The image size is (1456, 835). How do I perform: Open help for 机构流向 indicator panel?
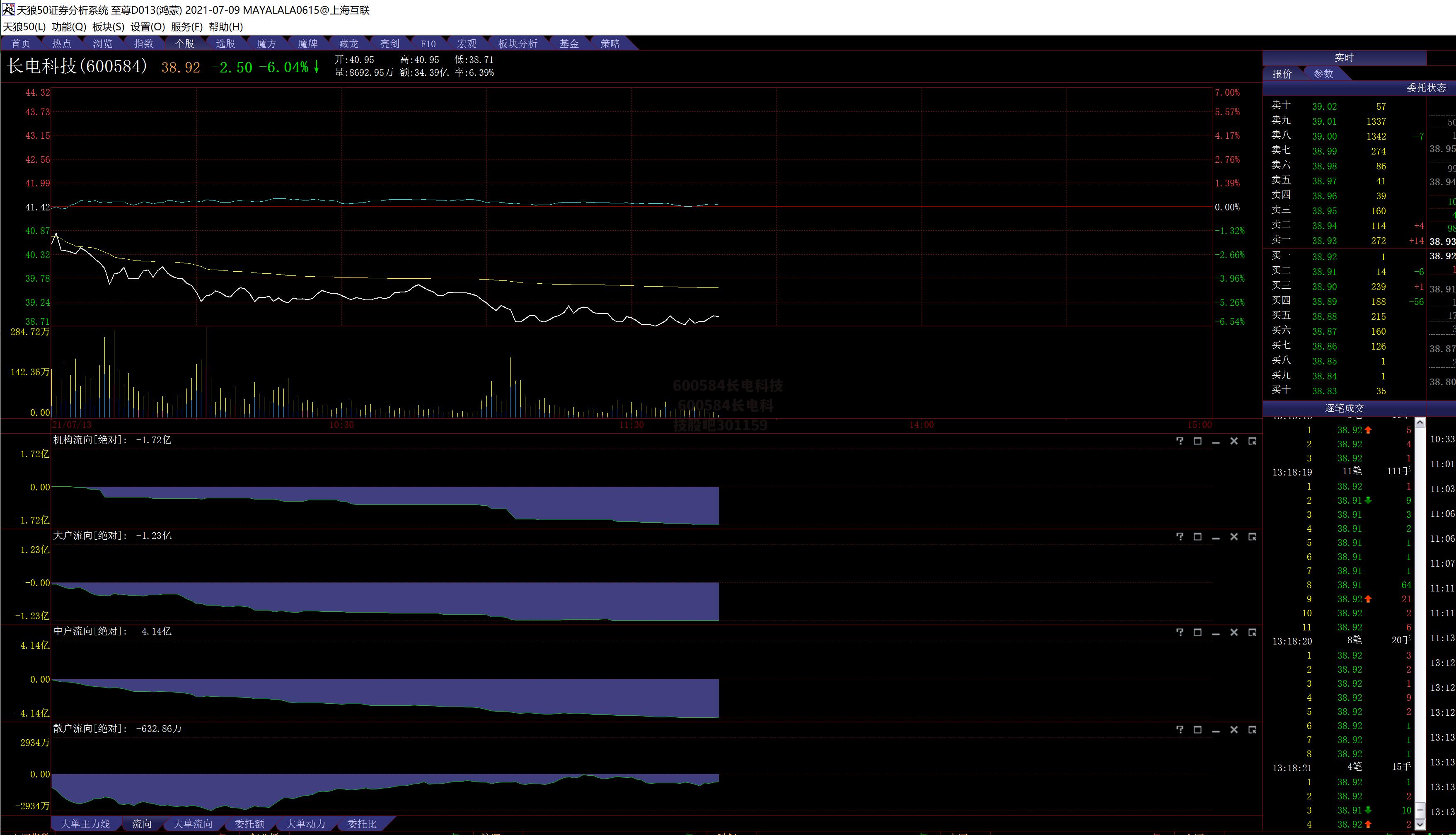pyautogui.click(x=1180, y=441)
